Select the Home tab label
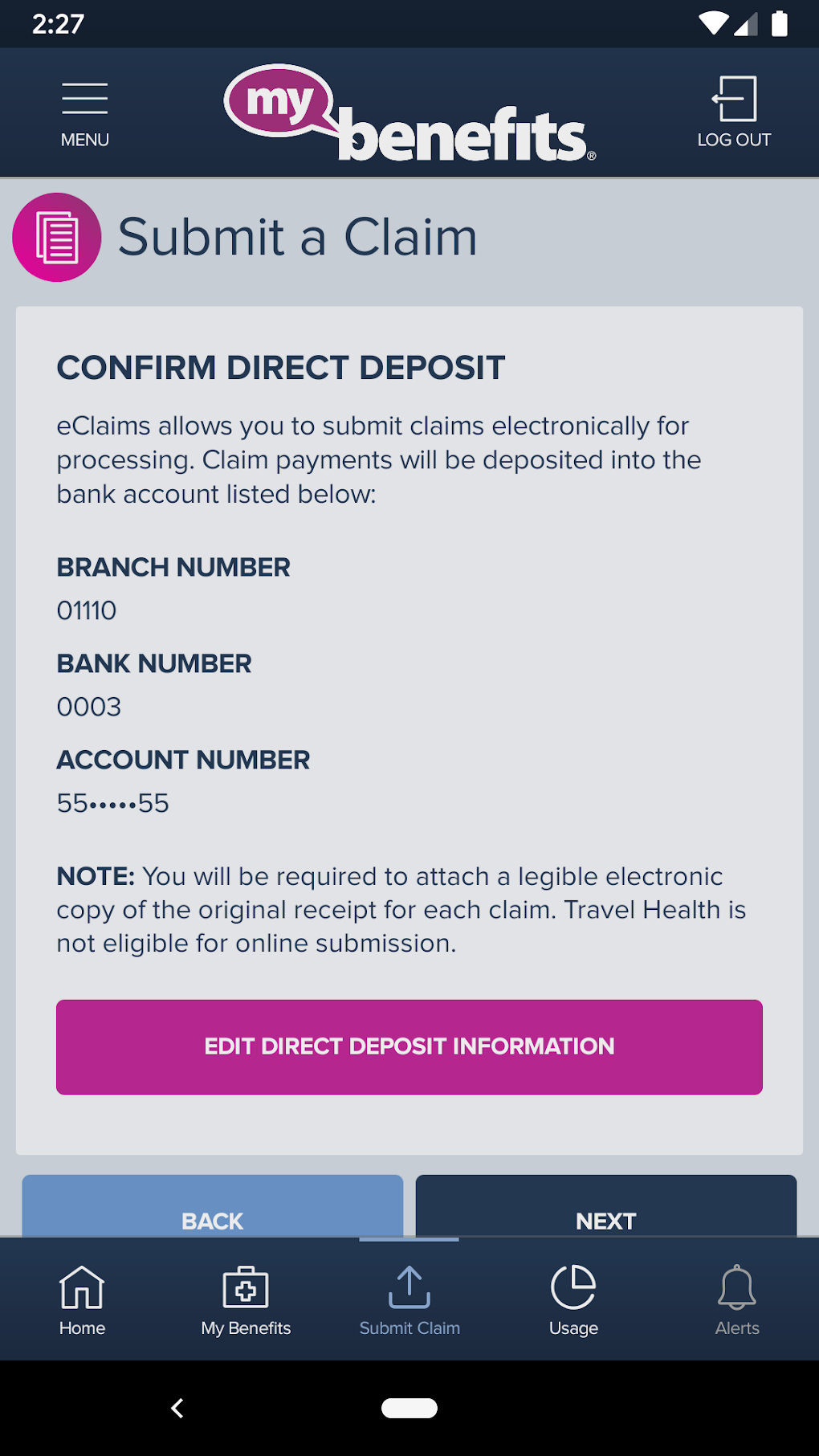This screenshot has width=819, height=1456. click(x=82, y=1328)
